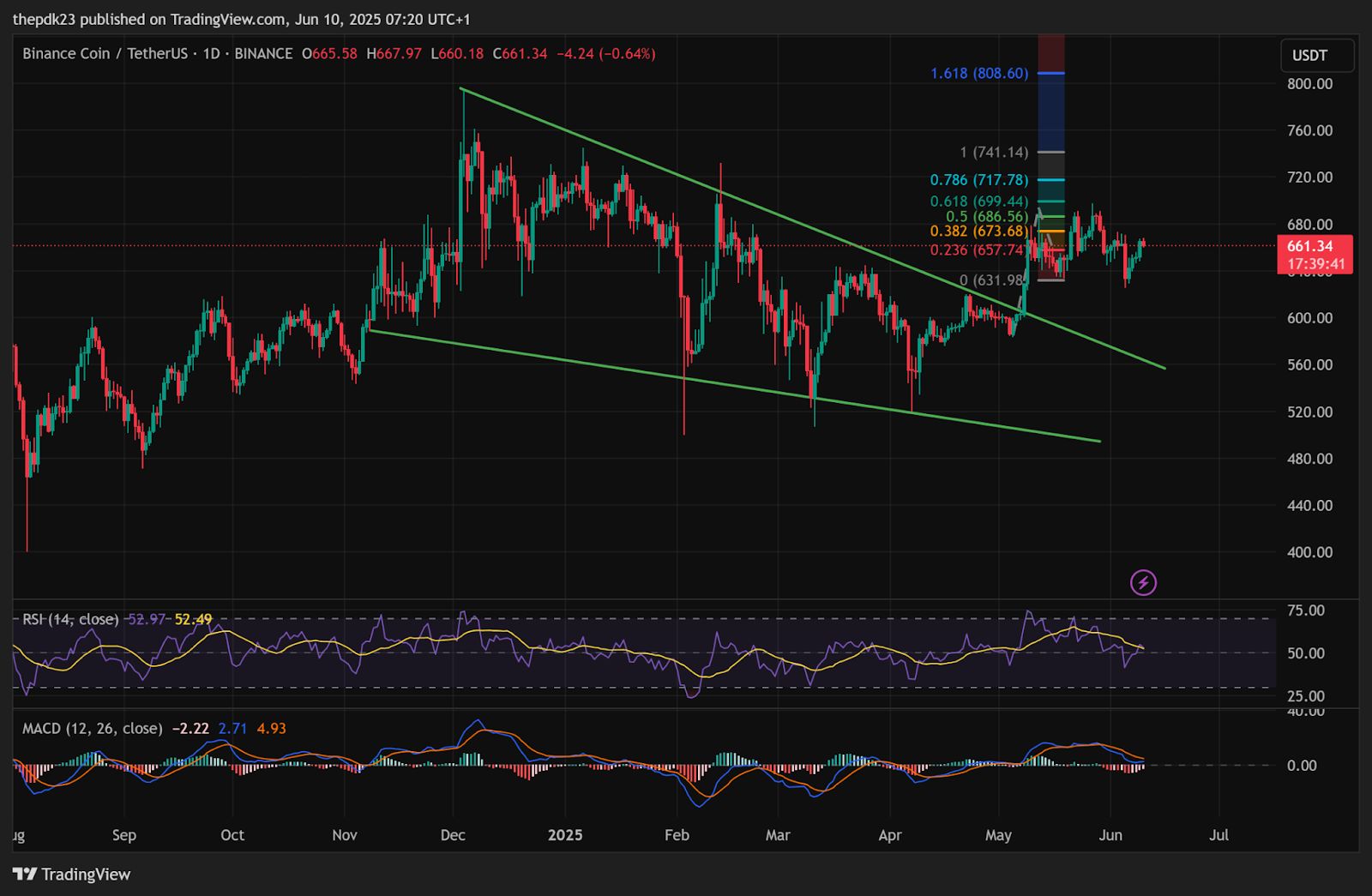Click the close value C661.34 in the legend
This screenshot has height=896, width=1372.
click(x=520, y=53)
